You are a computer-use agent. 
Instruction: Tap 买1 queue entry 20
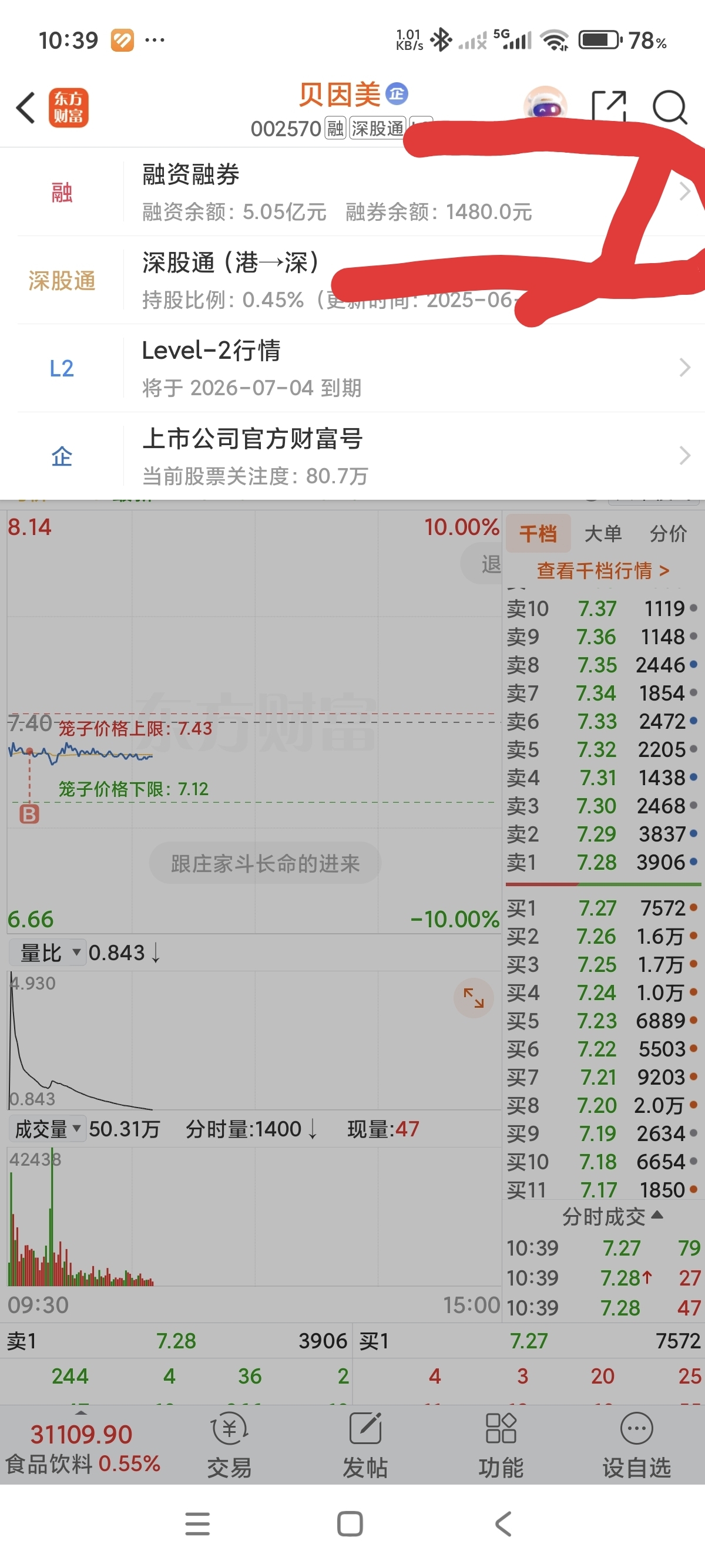click(603, 1375)
